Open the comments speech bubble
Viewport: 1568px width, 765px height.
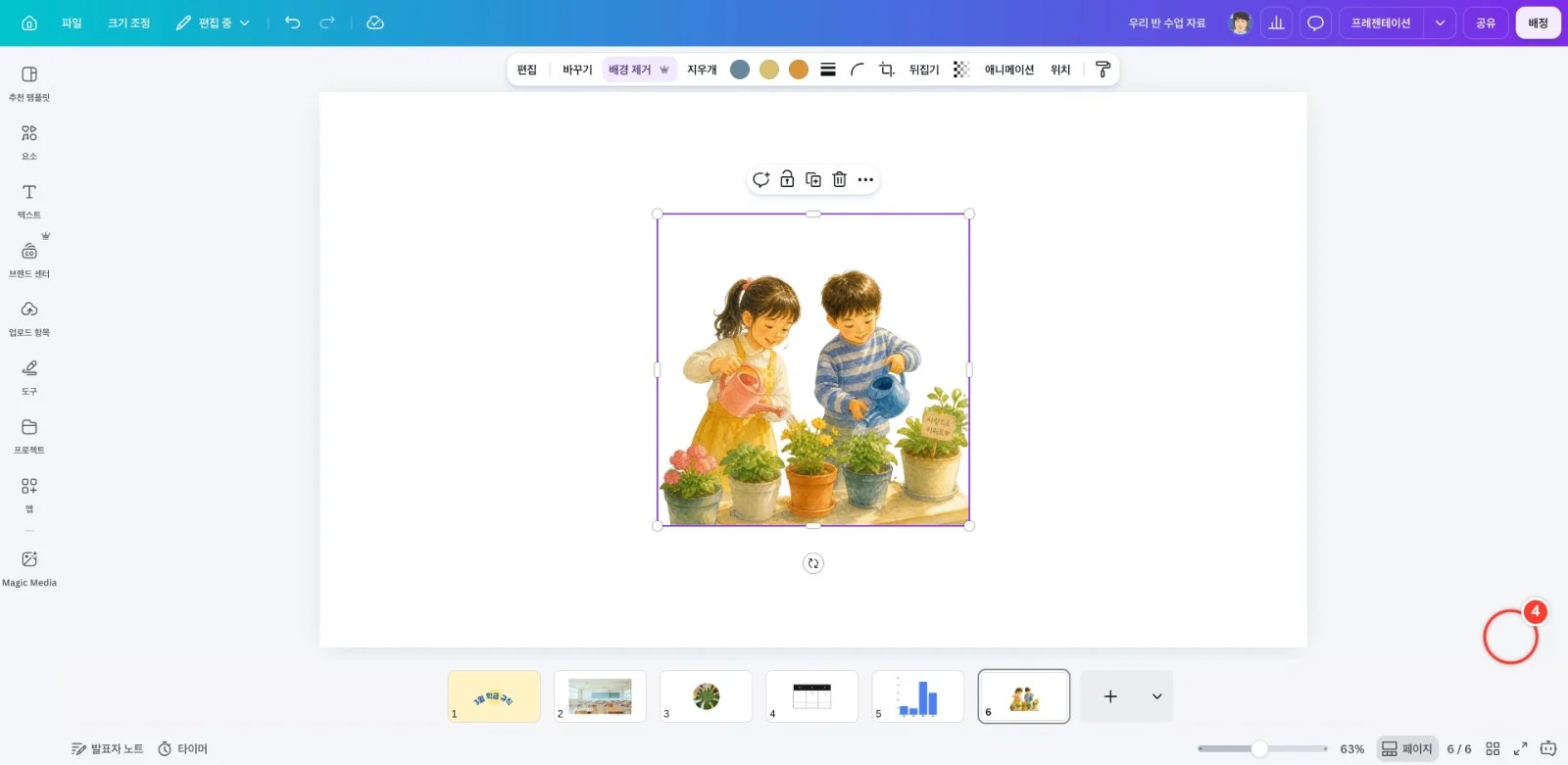(1315, 23)
